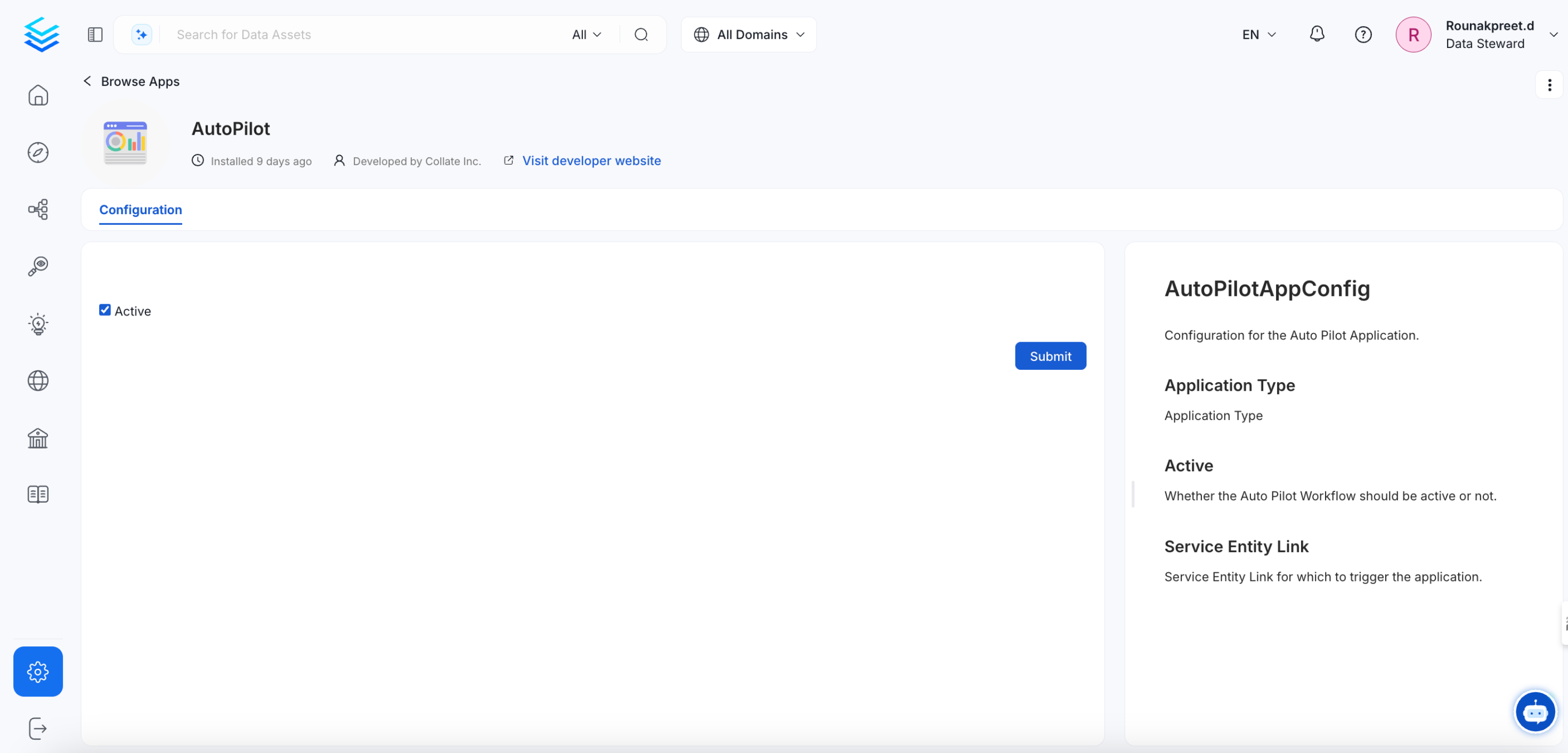
Task: Click the notifications bell icon
Action: [1317, 34]
